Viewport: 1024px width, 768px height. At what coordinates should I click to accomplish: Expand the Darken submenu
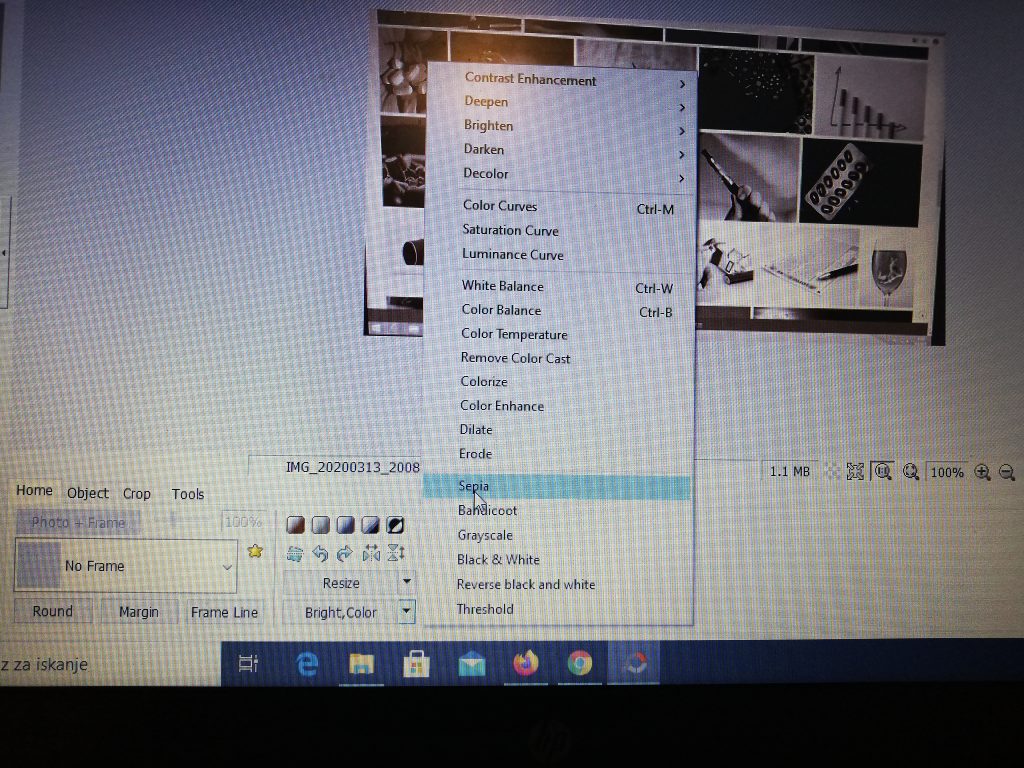pyautogui.click(x=559, y=150)
